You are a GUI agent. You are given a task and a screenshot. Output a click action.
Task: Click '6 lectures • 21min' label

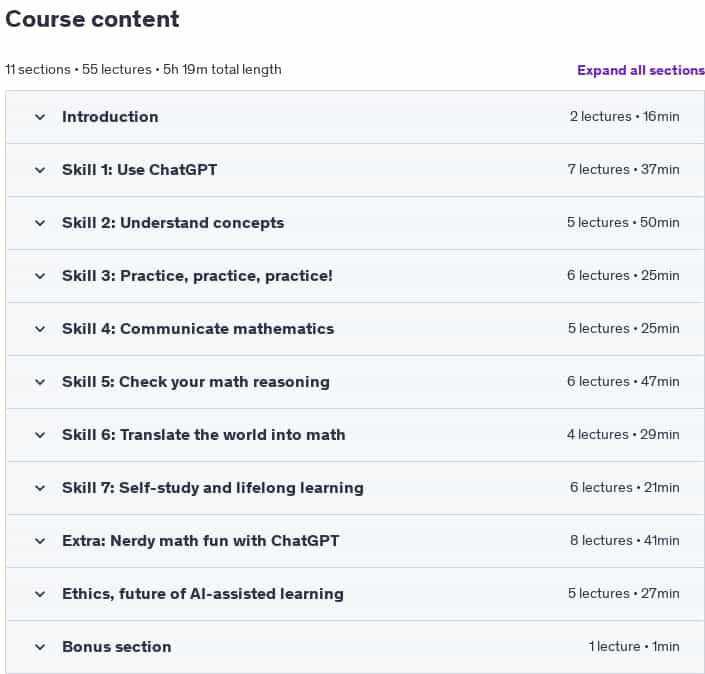[625, 487]
